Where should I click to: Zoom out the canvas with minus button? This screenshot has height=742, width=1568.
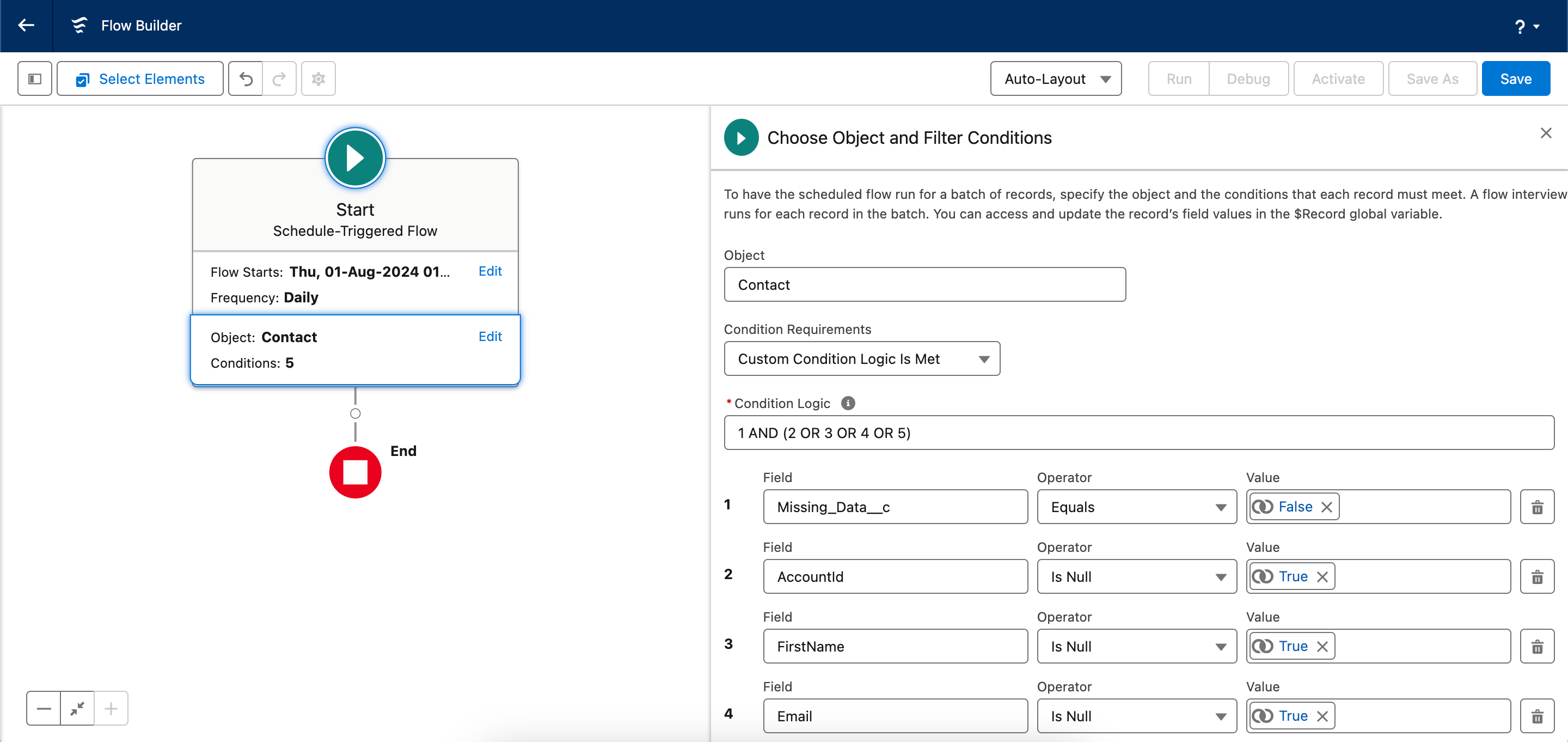tap(44, 708)
